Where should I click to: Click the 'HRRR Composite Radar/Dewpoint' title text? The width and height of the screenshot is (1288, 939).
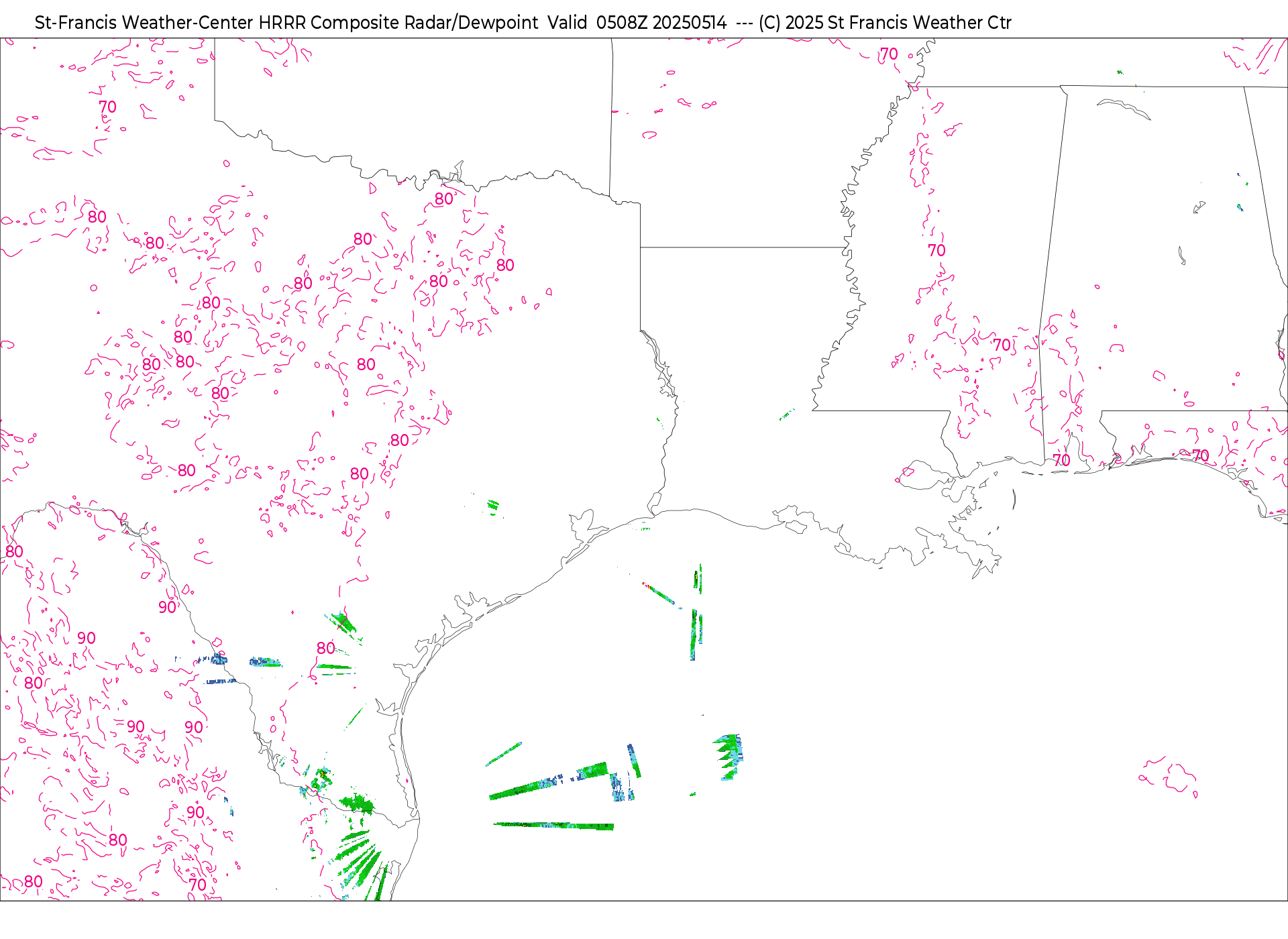pyautogui.click(x=398, y=23)
